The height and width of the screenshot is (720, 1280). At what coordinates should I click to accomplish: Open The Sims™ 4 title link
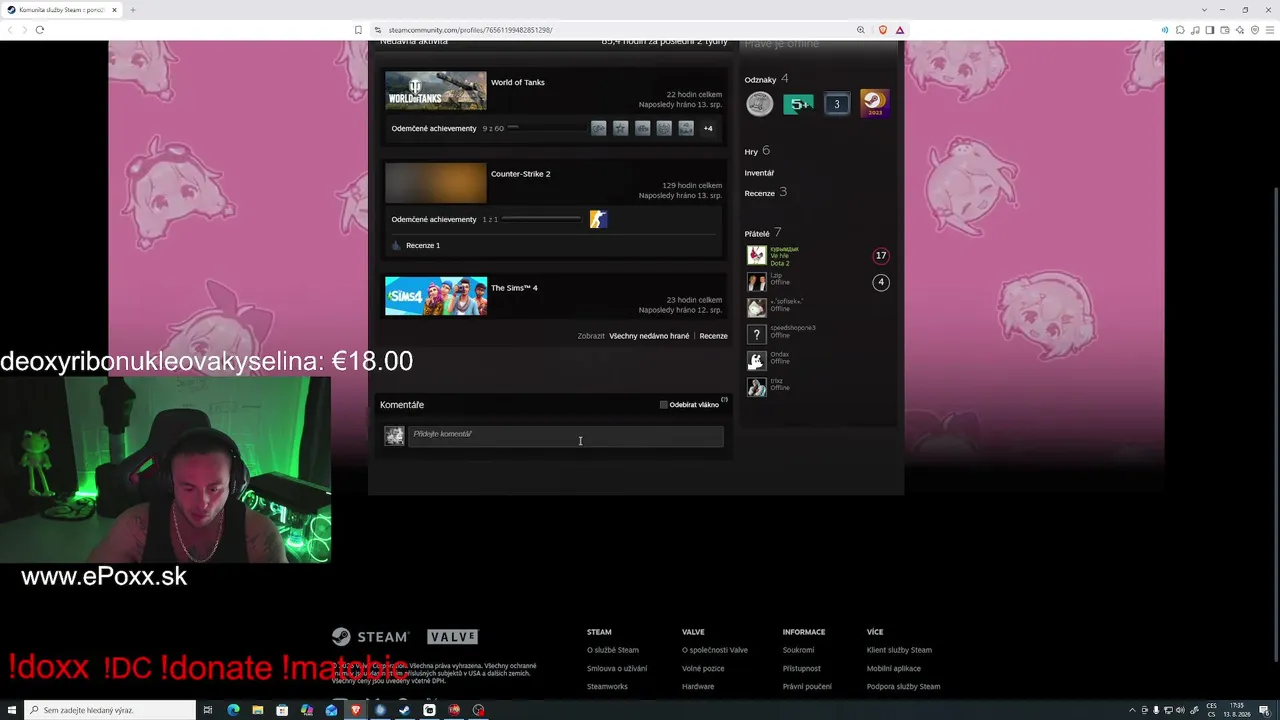pyautogui.click(x=514, y=288)
